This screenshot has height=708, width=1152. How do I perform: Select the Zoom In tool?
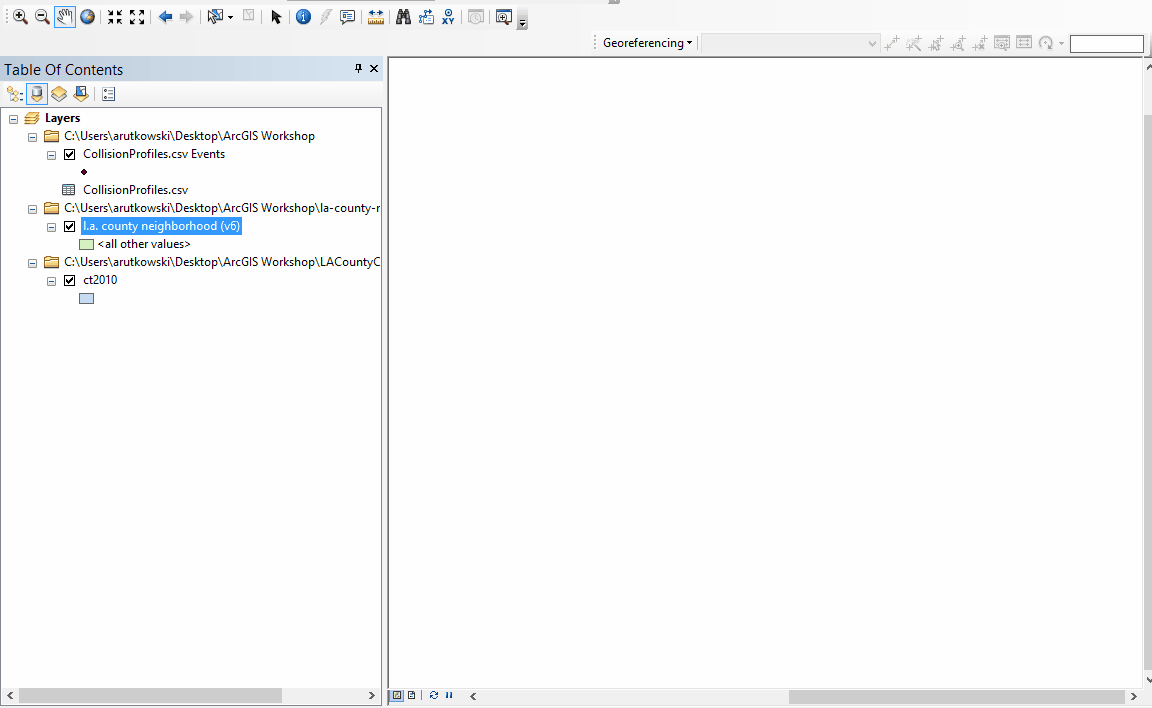click(20, 17)
